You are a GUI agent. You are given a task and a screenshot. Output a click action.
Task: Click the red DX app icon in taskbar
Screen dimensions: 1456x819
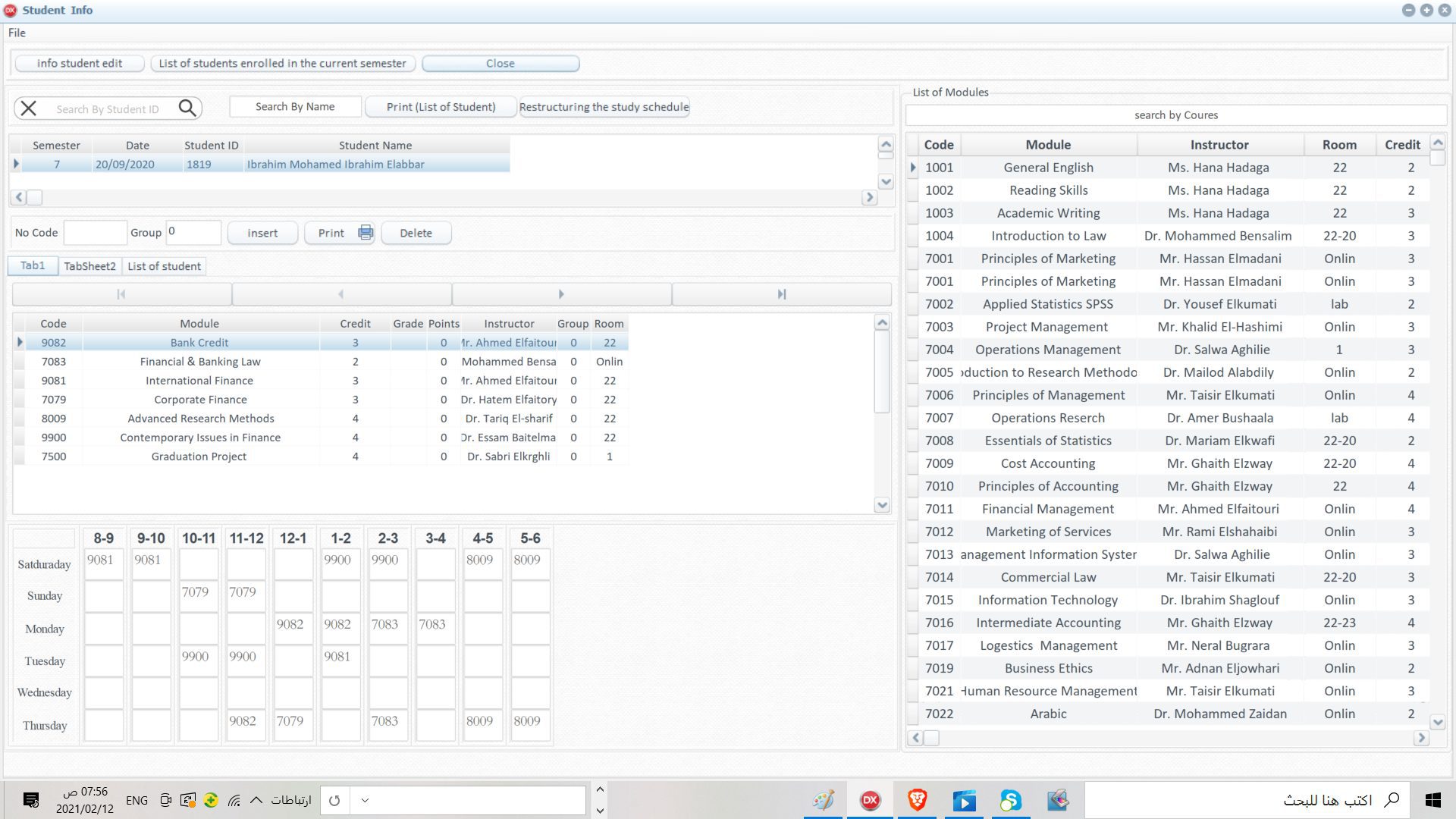pyautogui.click(x=870, y=800)
